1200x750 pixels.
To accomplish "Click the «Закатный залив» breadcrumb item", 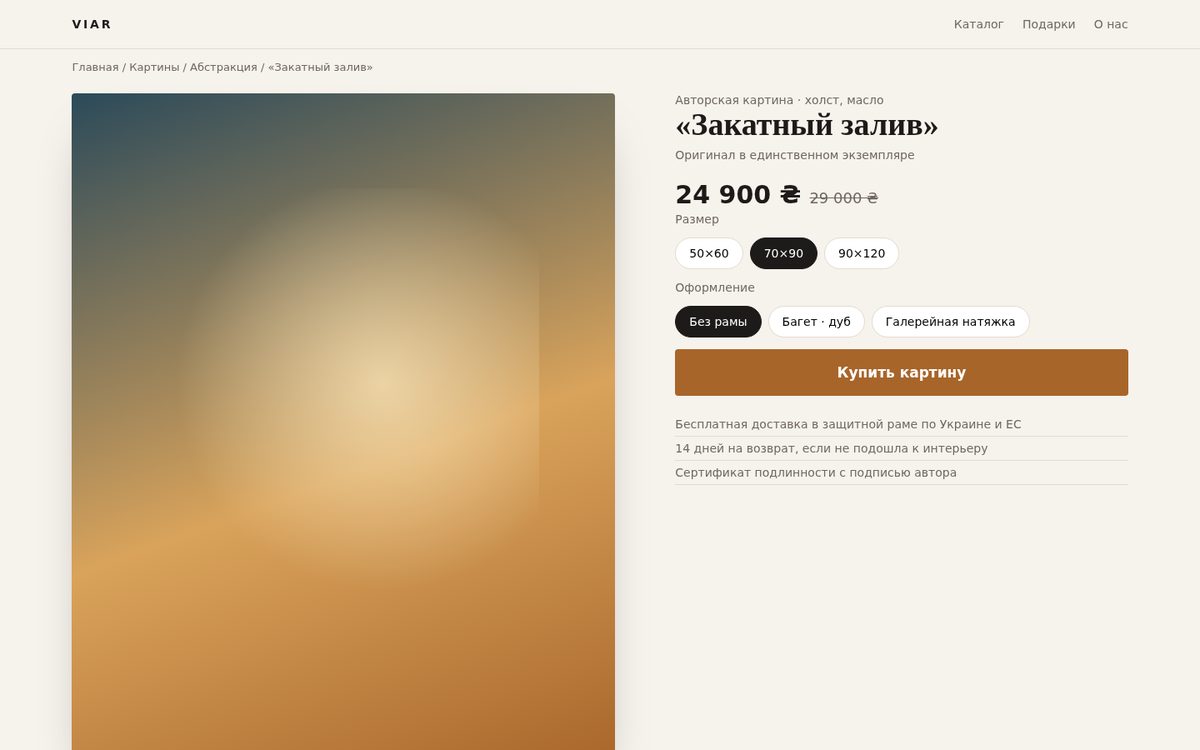I will [320, 67].
